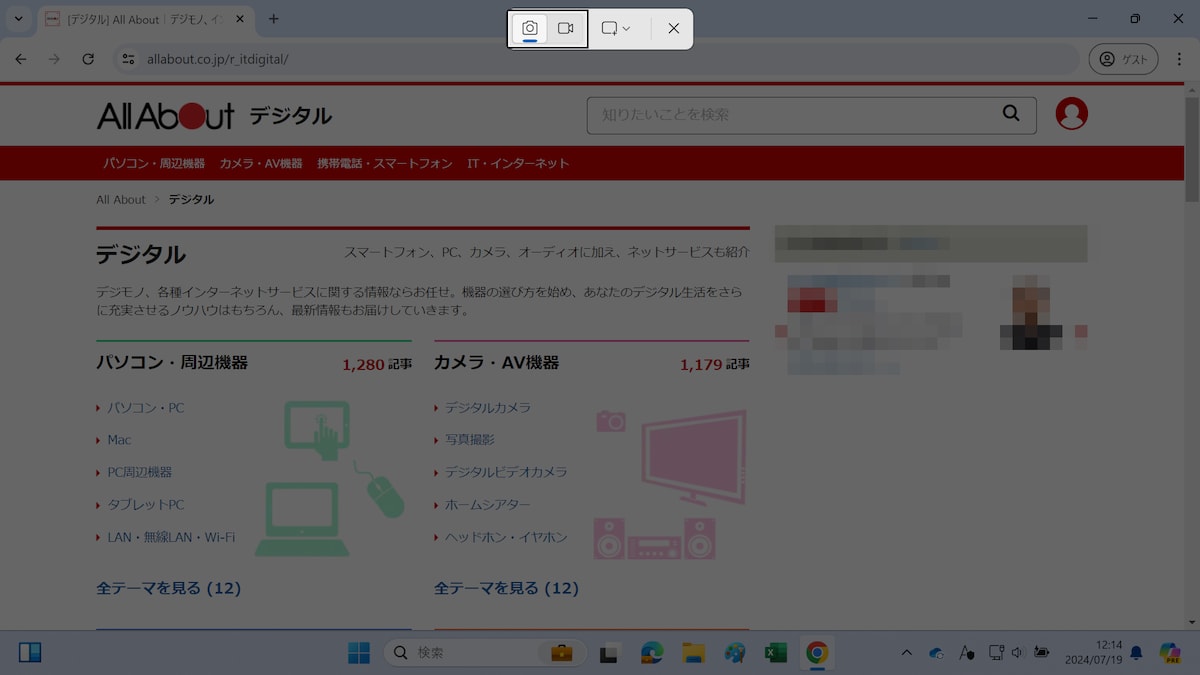This screenshot has height=675, width=1200.
Task: Expand hidden system tray icons chevron
Action: (x=906, y=653)
